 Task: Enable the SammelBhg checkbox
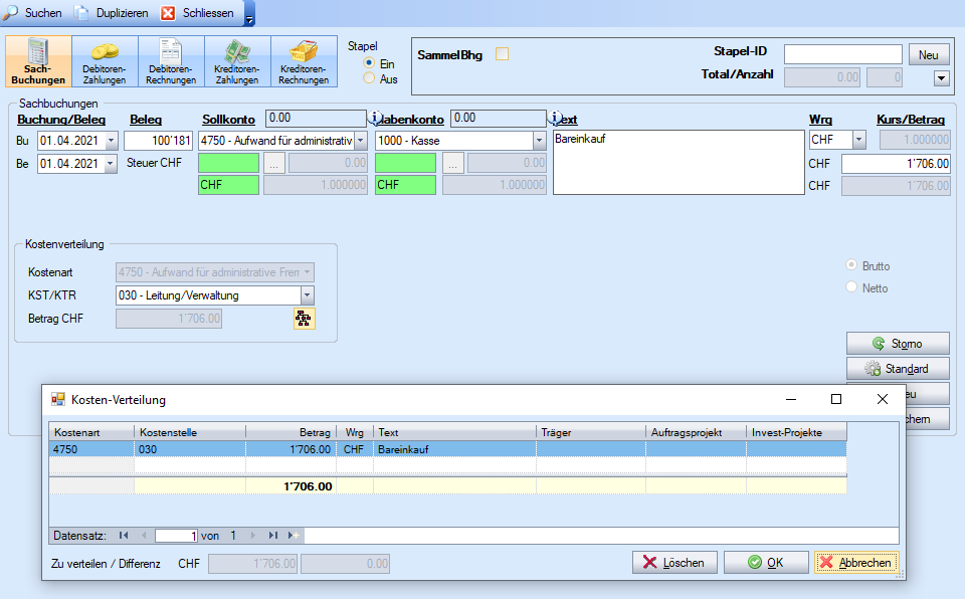[x=502, y=55]
